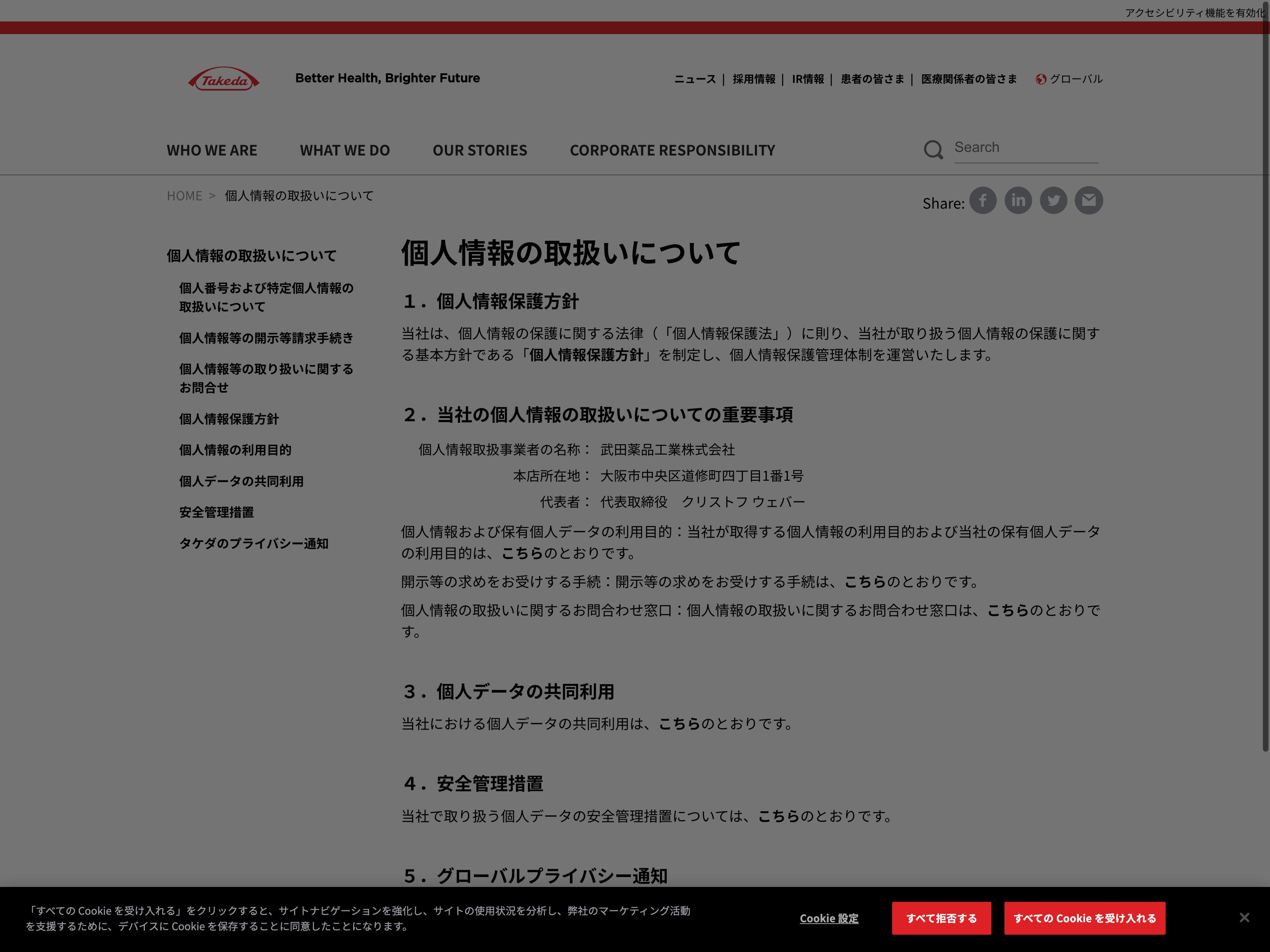The height and width of the screenshot is (952, 1270).
Task: Go to HOME breadcrumb
Action: pos(184,196)
